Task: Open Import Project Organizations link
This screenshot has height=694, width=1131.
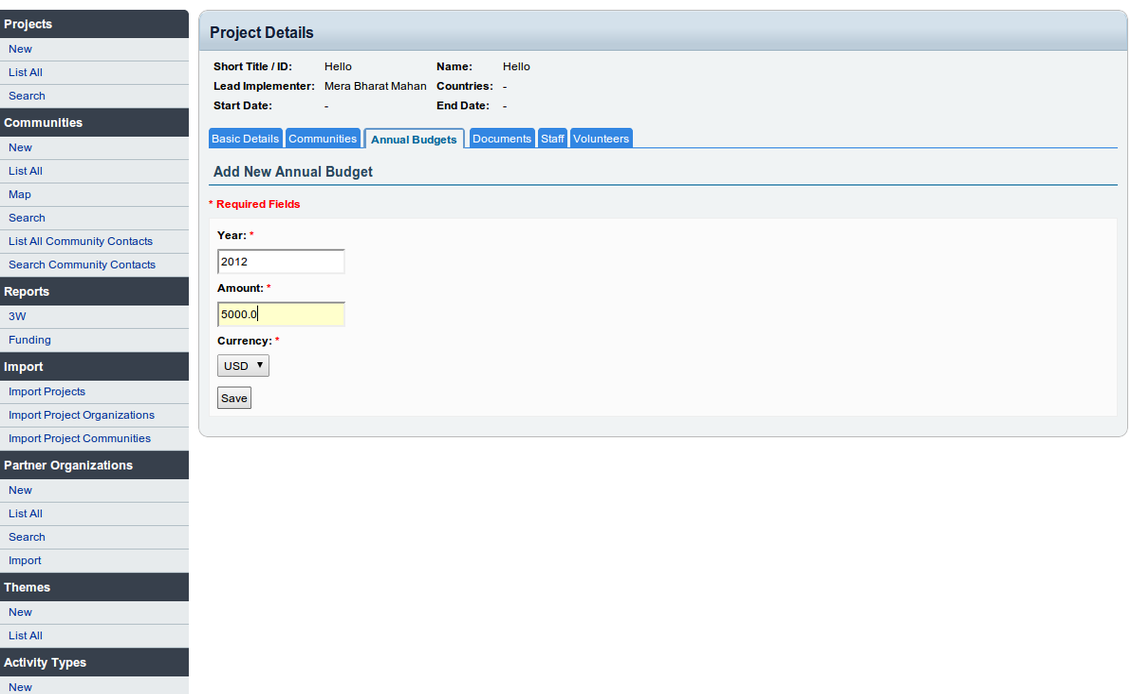Action: point(81,415)
